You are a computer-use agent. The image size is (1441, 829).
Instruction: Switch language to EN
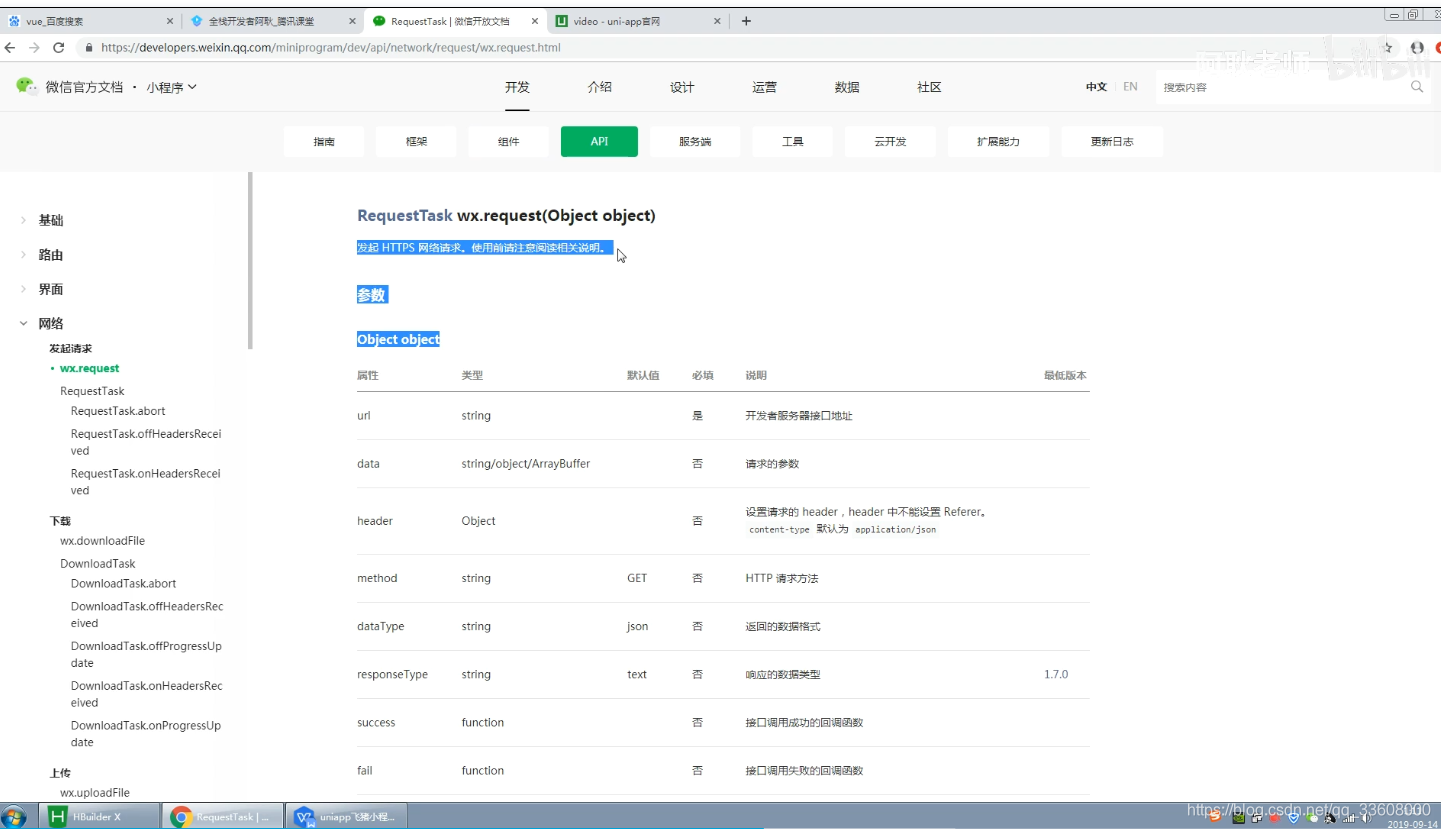[1130, 87]
